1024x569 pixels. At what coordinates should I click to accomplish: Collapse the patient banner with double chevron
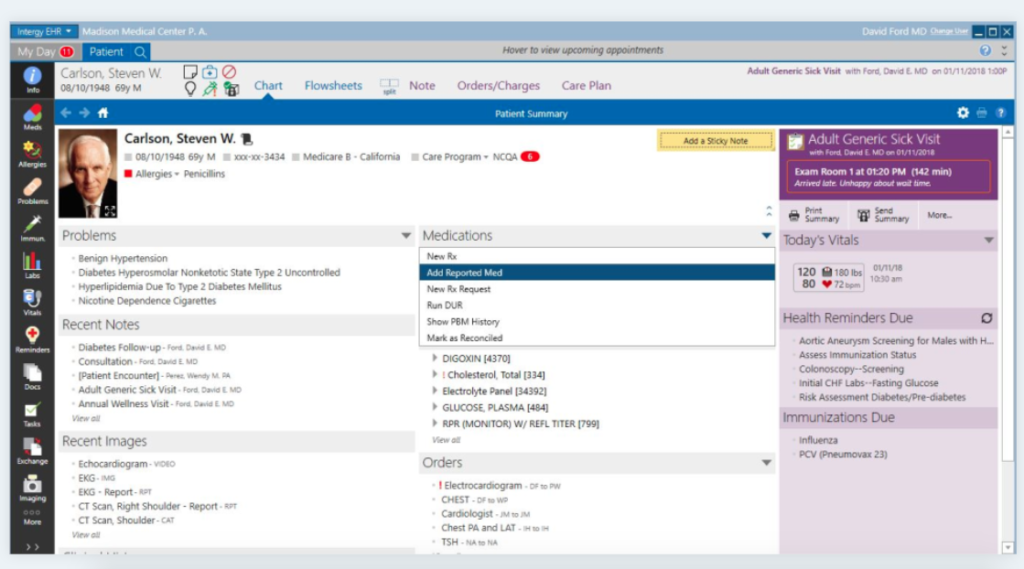pos(769,211)
